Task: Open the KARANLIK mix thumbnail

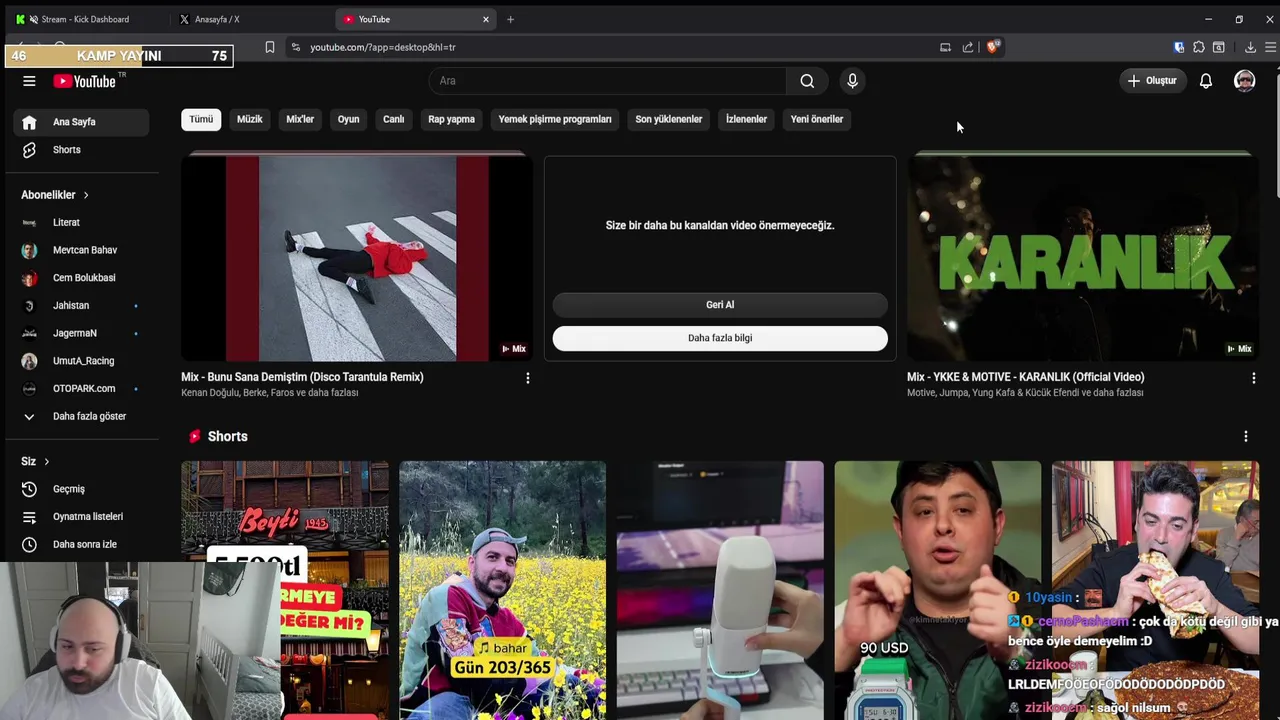Action: point(1083,258)
